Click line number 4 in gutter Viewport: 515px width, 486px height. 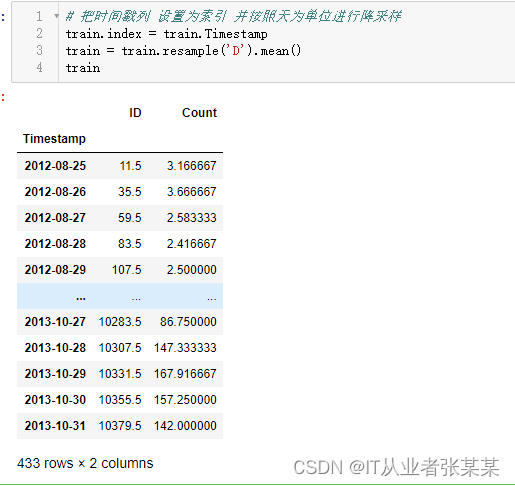[x=39, y=67]
